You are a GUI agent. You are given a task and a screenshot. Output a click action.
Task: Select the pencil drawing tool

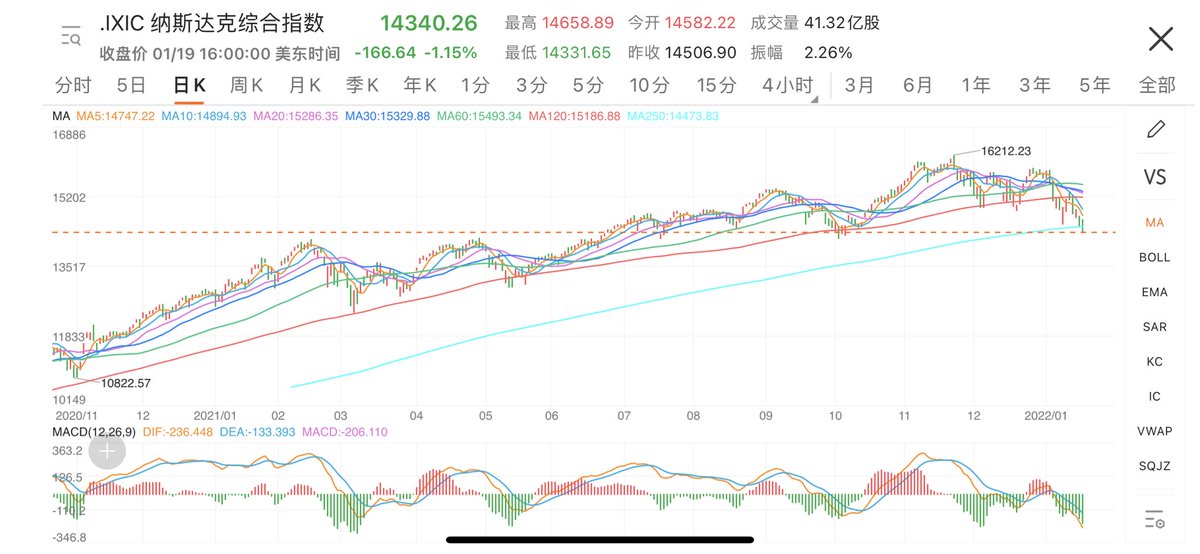point(1155,128)
